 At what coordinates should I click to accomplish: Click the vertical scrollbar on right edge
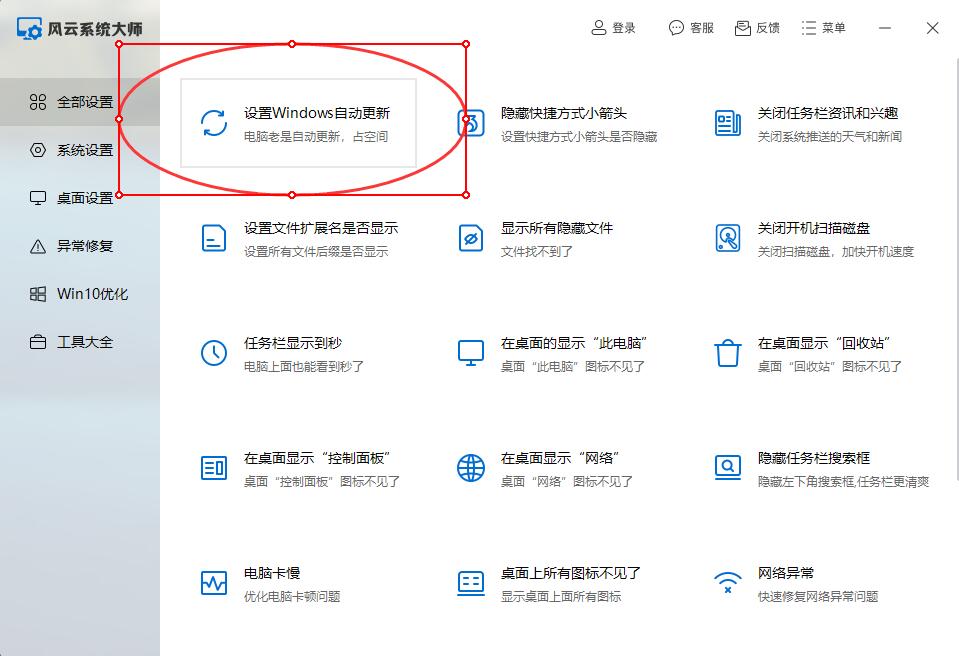pos(957,269)
